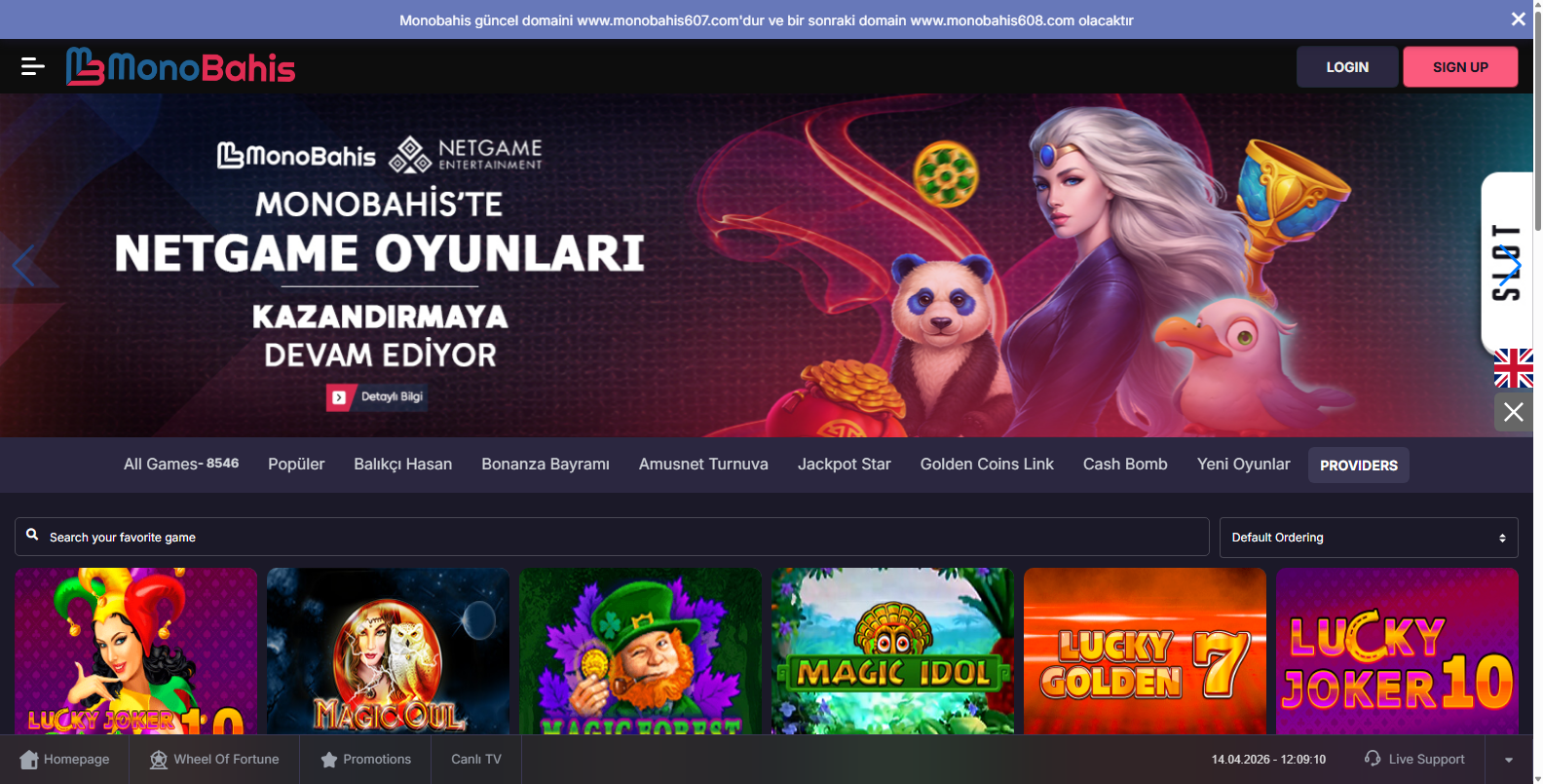This screenshot has width=1543, height=784.
Task: Click the search magnifier icon
Action: point(32,536)
